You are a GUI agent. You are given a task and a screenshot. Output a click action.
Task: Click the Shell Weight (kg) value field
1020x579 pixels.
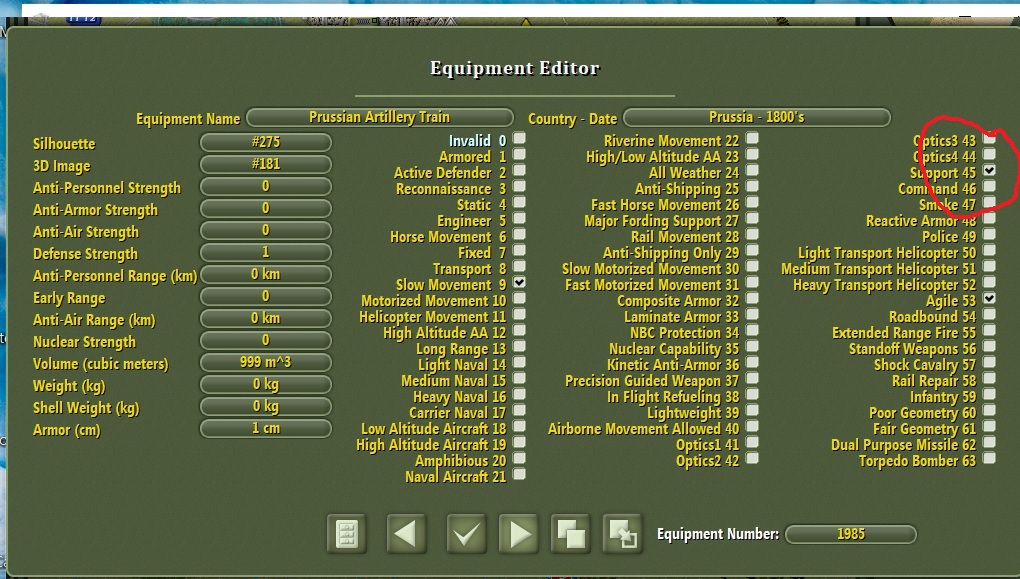(265, 407)
